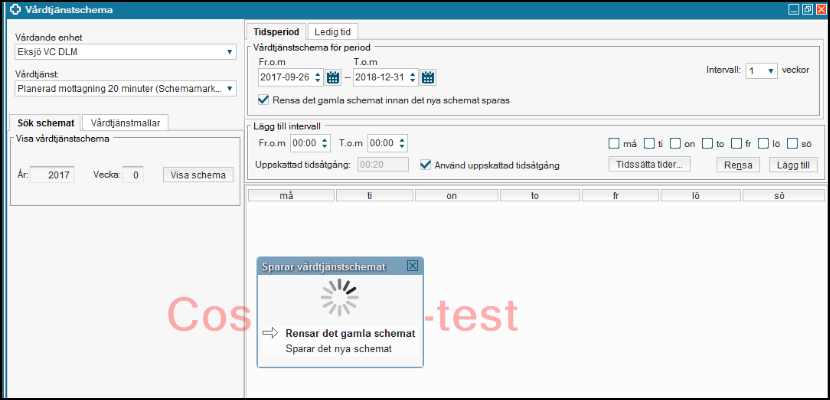Click the Vecka input field
This screenshot has width=830, height=400.
(x=133, y=175)
